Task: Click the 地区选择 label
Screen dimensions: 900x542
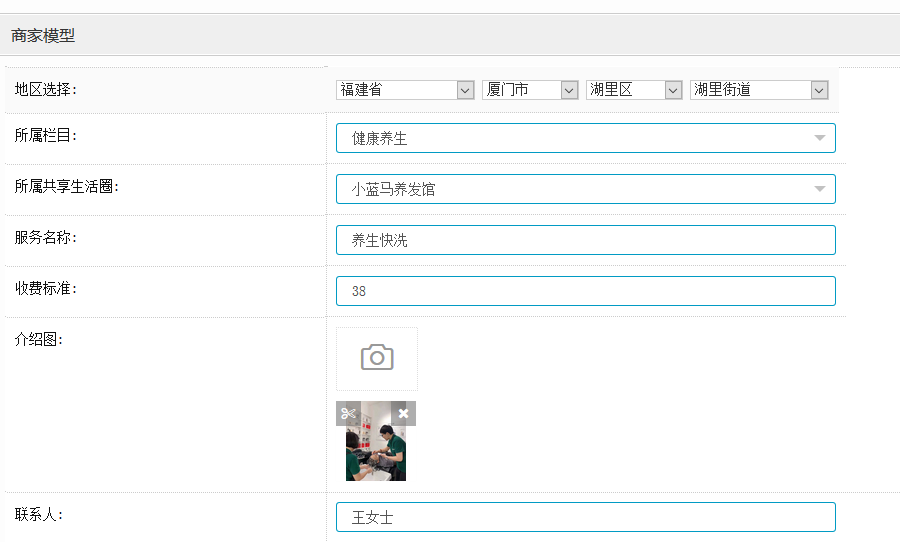Action: pos(46,90)
